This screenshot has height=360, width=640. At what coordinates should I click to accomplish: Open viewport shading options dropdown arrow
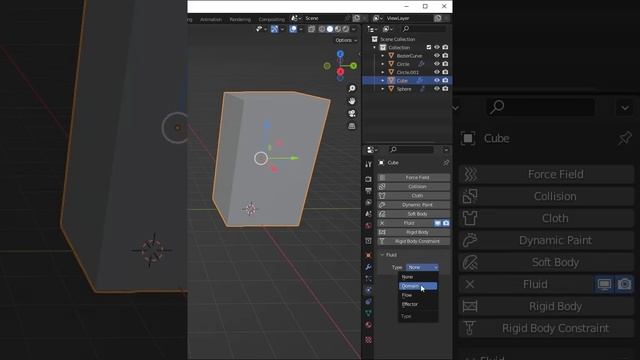point(353,29)
